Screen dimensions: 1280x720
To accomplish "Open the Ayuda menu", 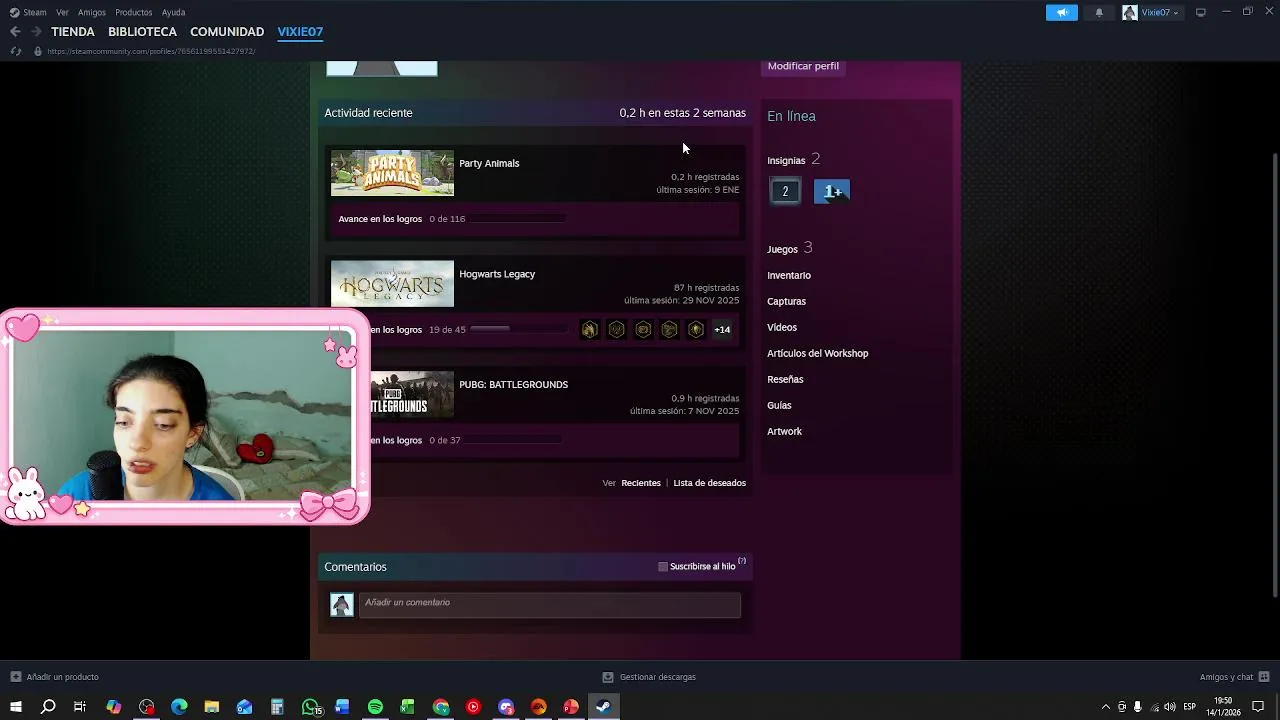I will tap(173, 12).
